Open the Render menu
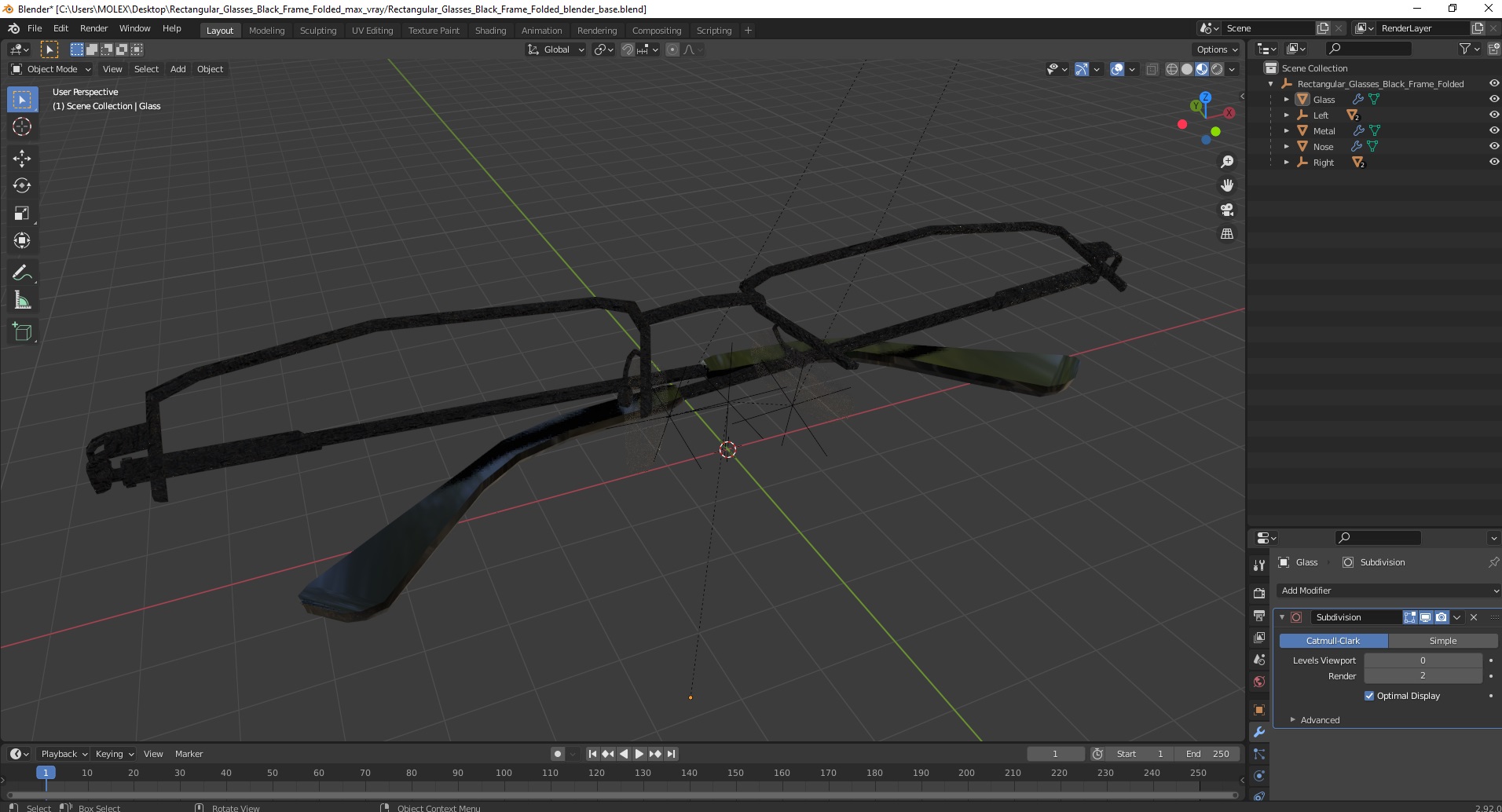Image resolution: width=1502 pixels, height=812 pixels. coord(93,28)
